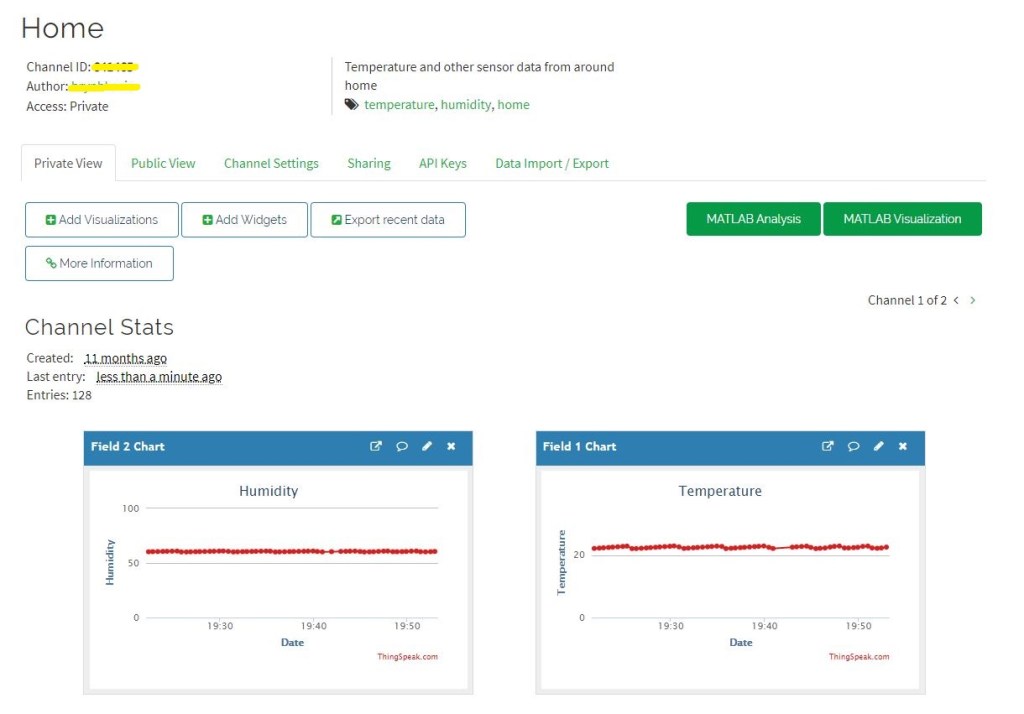Screen dimensions: 1024x714
Task: Remove the Field 1 Chart widget
Action: pyautogui.click(x=903, y=447)
